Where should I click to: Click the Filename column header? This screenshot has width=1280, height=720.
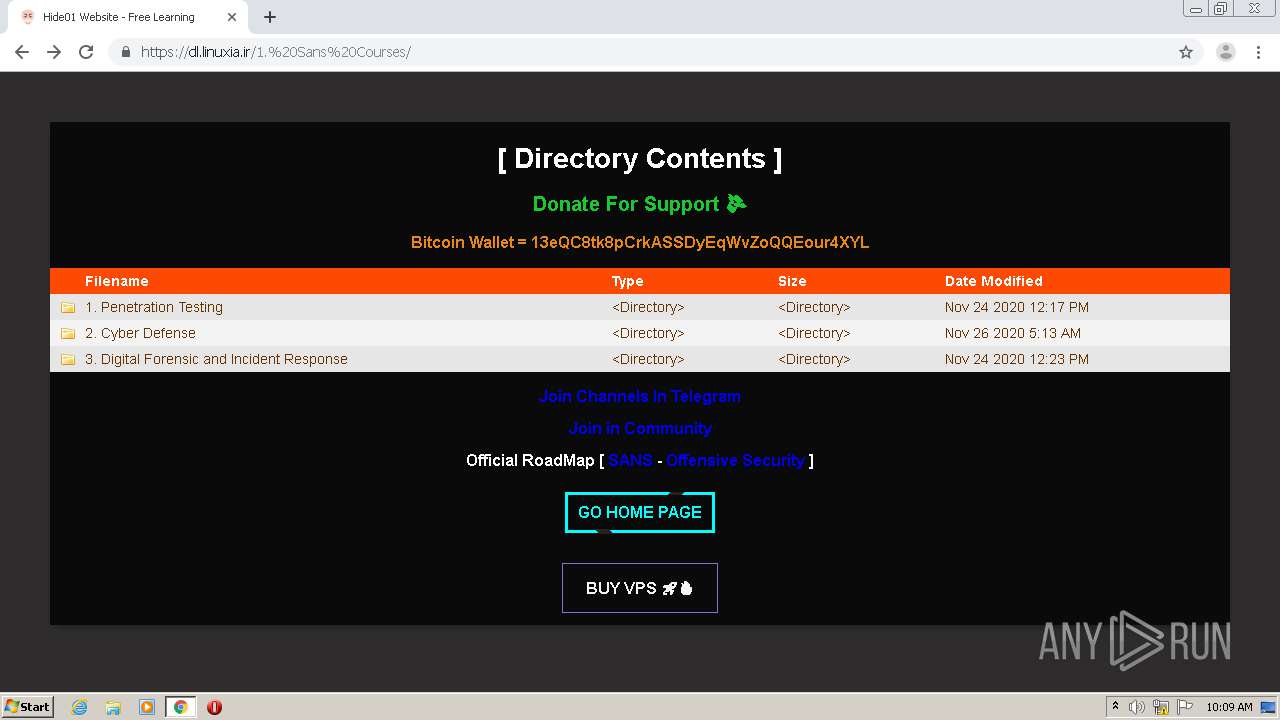(117, 281)
